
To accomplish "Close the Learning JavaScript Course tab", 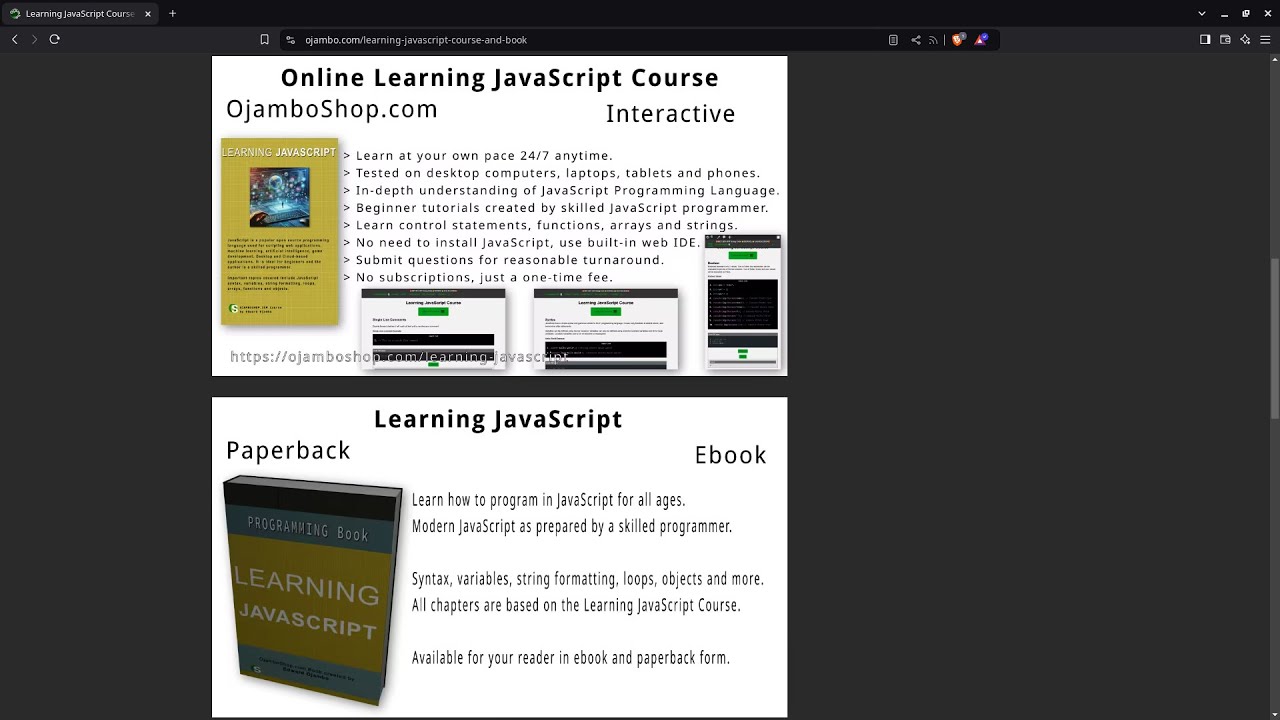I will click(x=148, y=13).
